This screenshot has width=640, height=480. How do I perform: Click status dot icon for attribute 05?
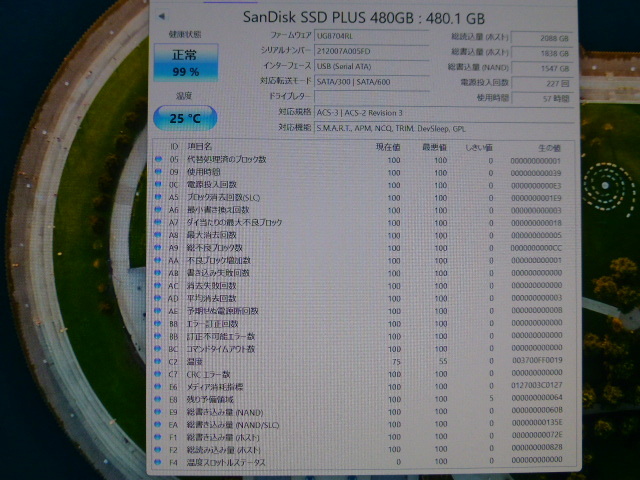(158, 159)
